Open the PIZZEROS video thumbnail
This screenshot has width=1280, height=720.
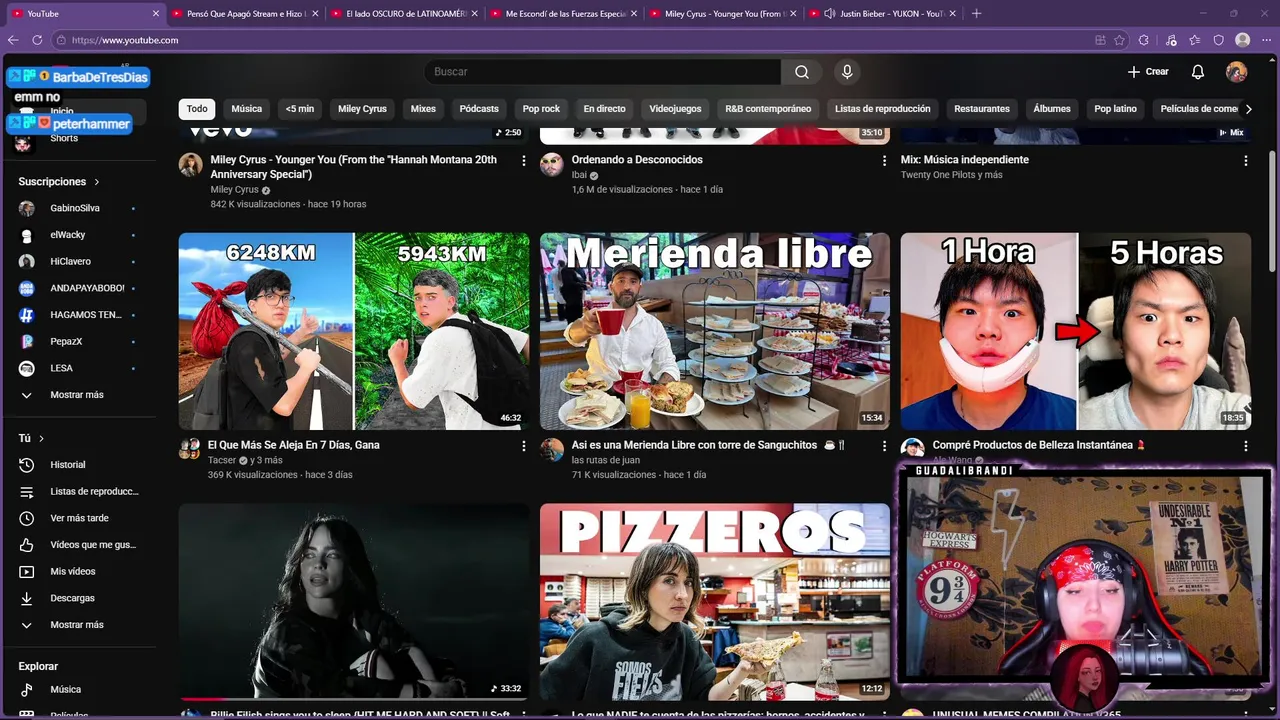tap(715, 602)
